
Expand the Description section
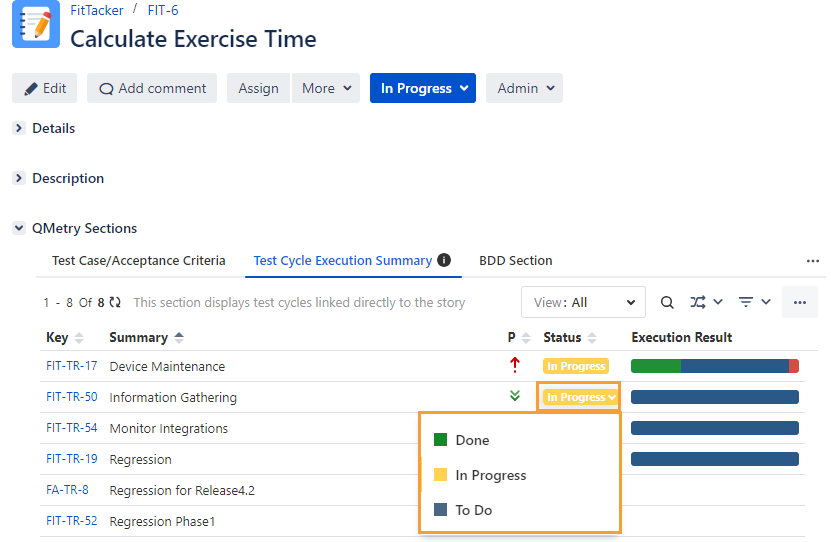(x=19, y=178)
